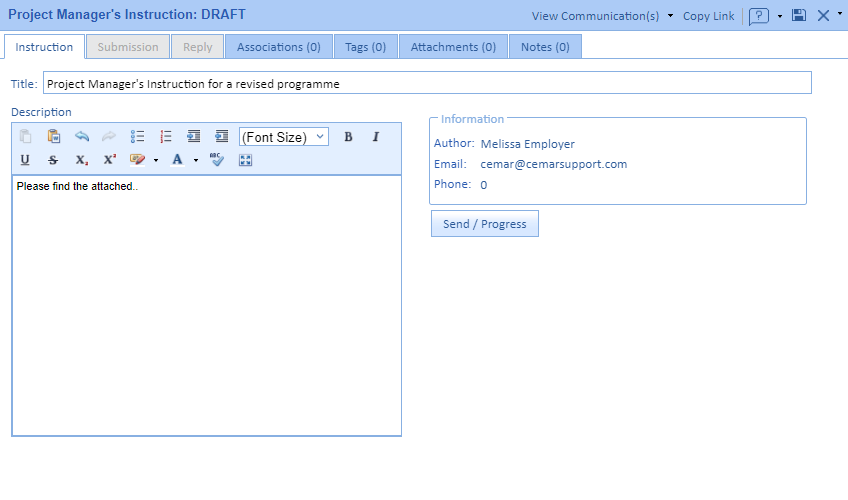Image resolution: width=848 pixels, height=500 pixels.
Task: Open the Font Size dropdown
Action: (x=284, y=137)
